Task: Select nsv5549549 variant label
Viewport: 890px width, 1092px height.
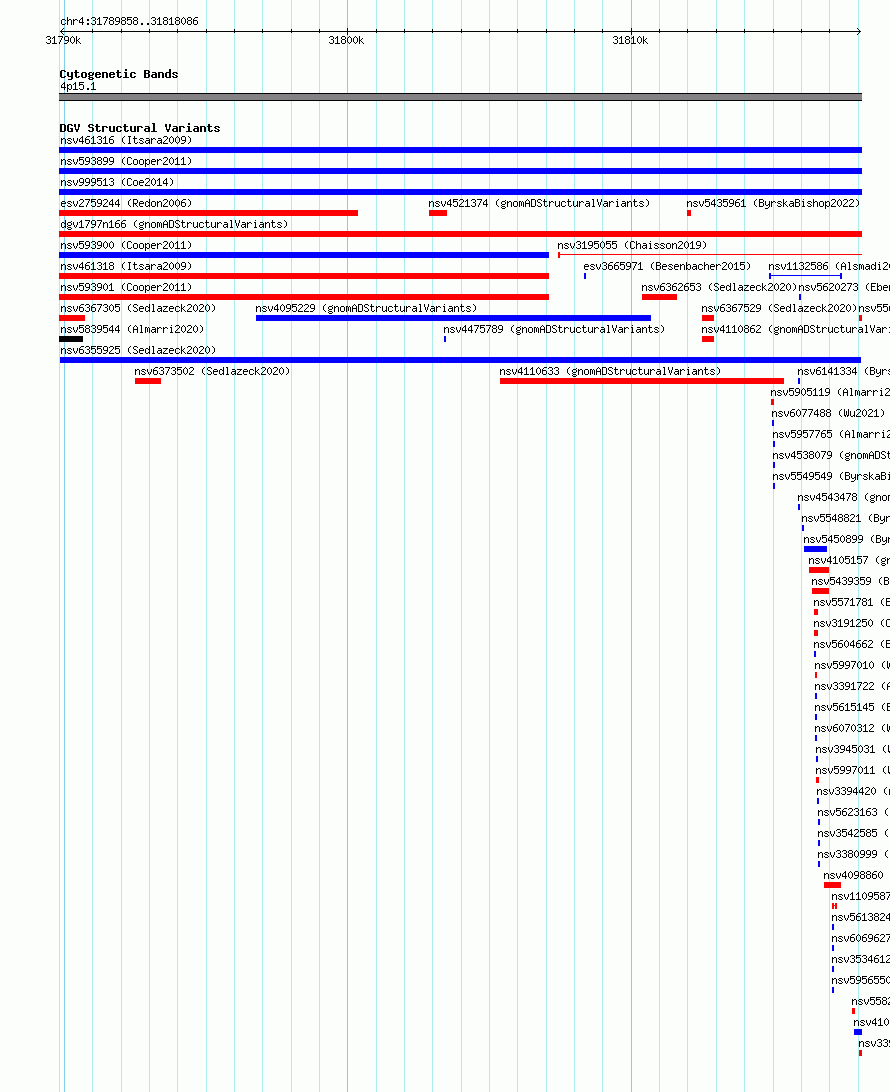Action: click(x=831, y=476)
